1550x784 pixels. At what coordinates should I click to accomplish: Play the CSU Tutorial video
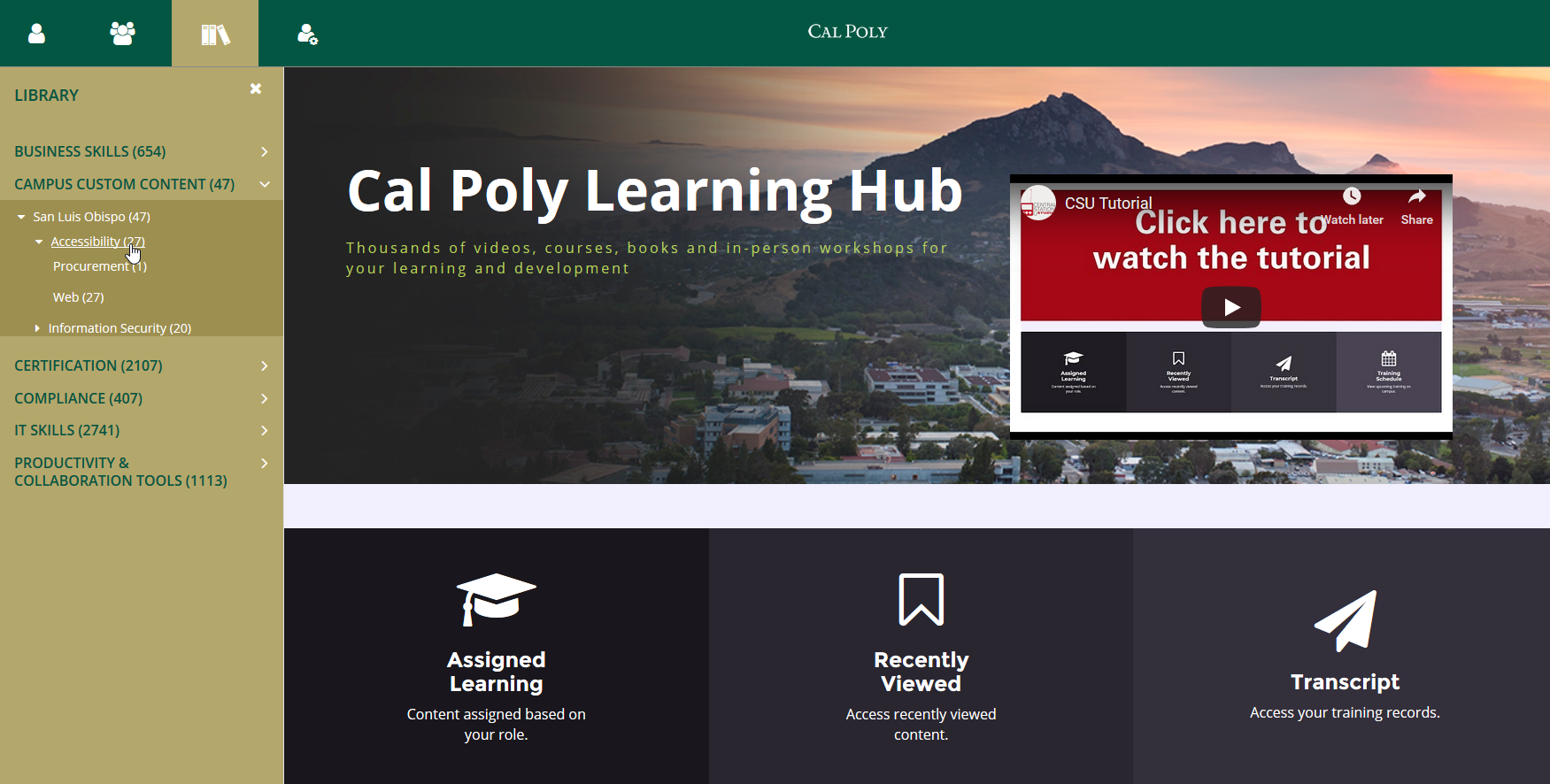[1231, 307]
